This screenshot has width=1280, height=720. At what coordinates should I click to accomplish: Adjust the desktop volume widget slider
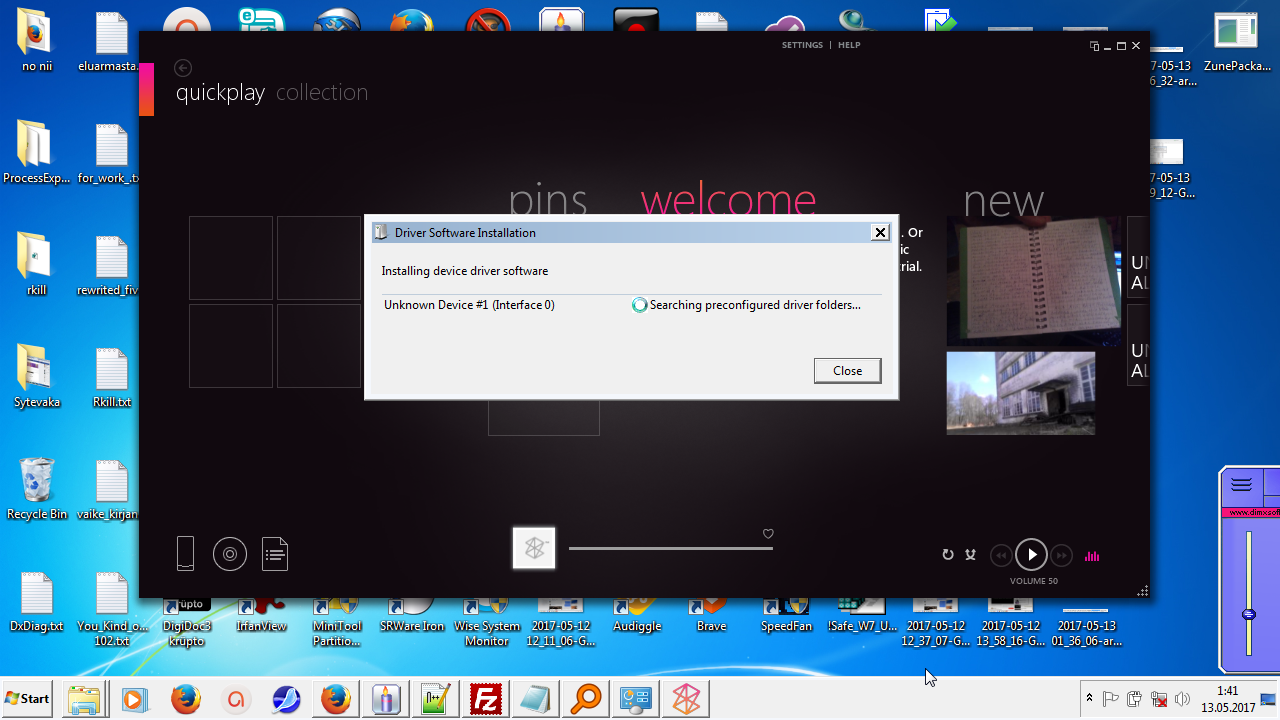1248,614
